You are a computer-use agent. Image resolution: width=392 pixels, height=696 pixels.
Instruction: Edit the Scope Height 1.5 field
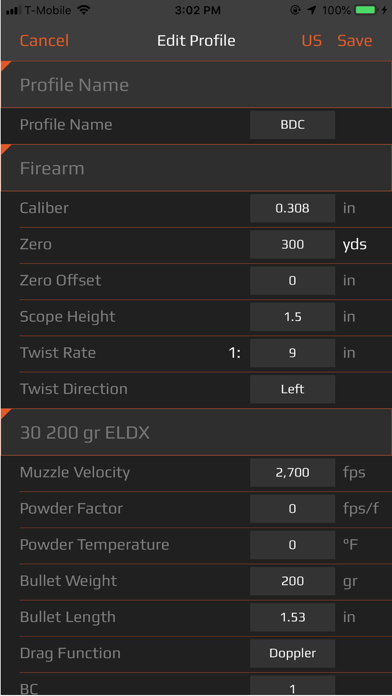pos(293,317)
